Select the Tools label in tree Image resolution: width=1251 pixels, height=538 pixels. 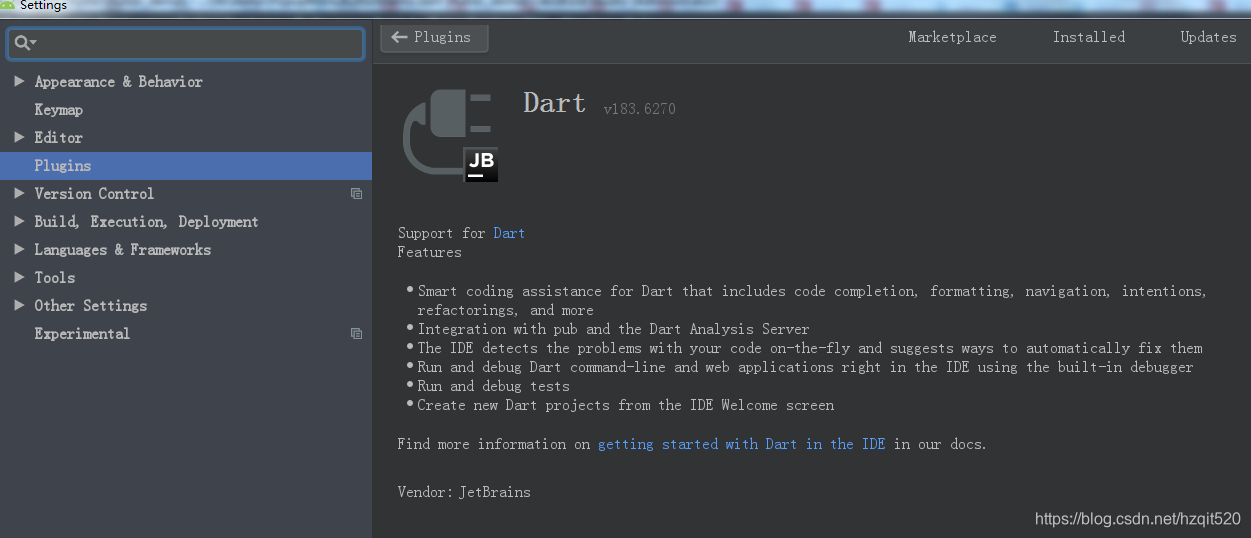[54, 278]
